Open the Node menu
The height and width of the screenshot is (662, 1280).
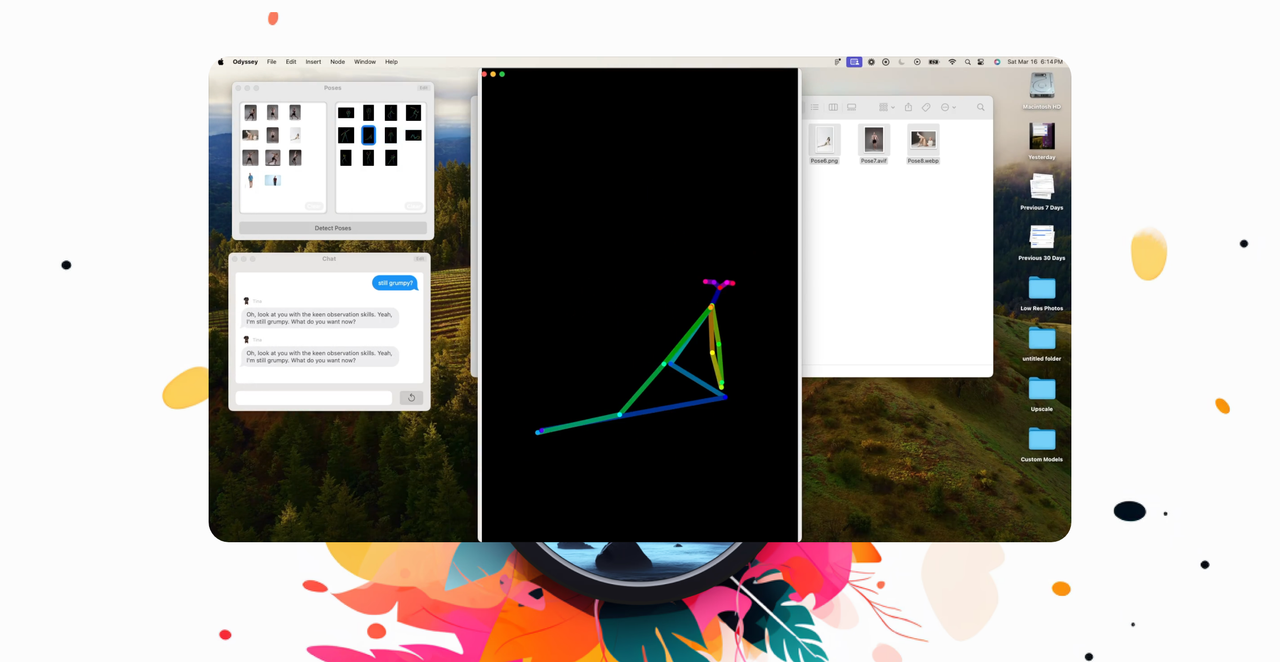point(338,62)
